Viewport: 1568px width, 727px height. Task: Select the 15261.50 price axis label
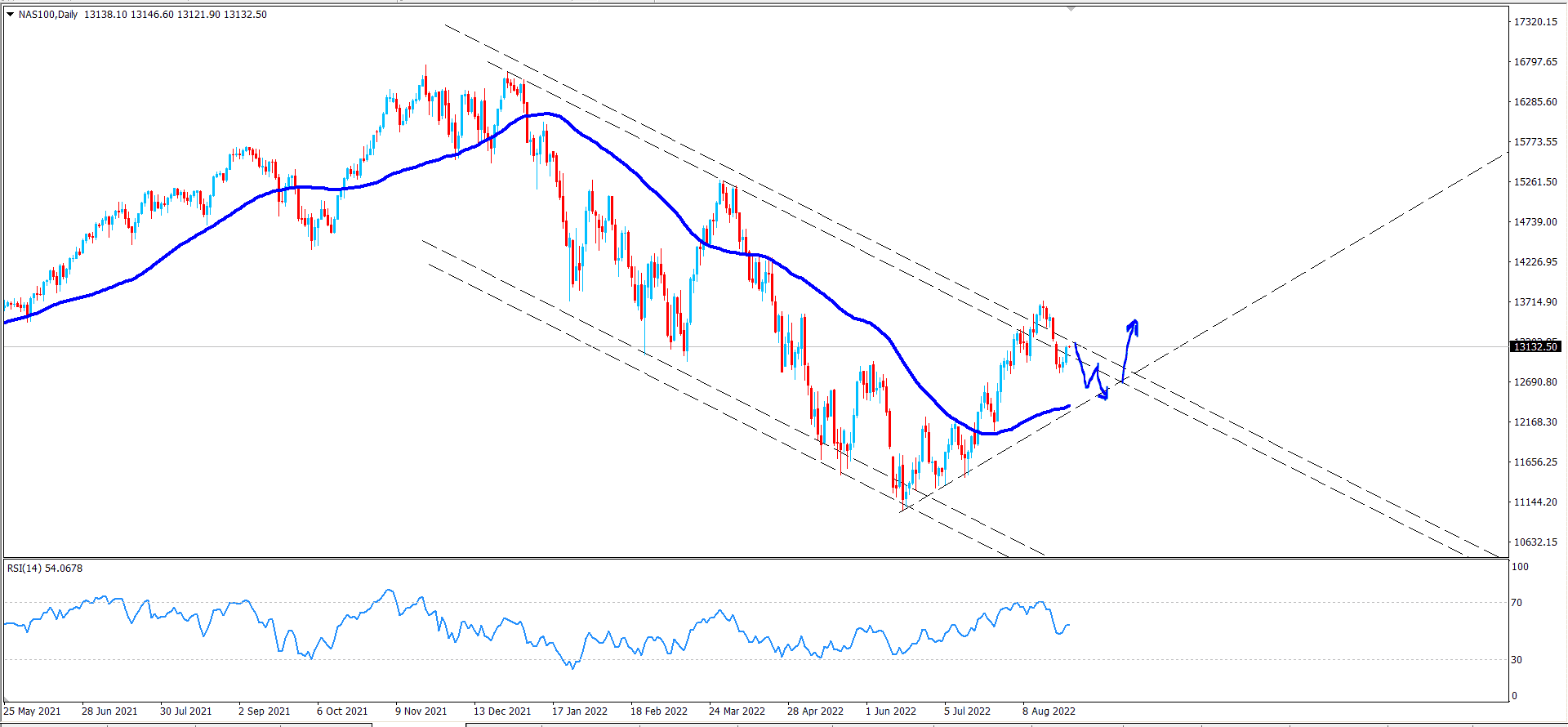(1535, 181)
